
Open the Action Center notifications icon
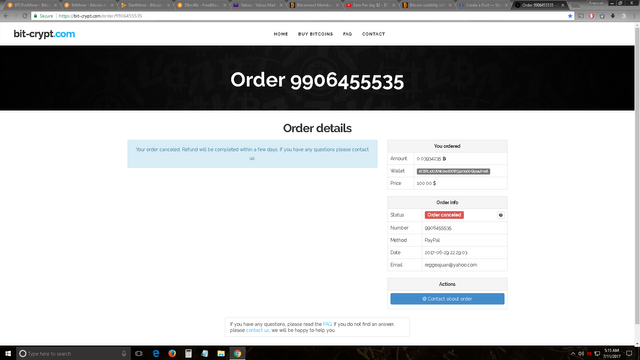[x=629, y=353]
